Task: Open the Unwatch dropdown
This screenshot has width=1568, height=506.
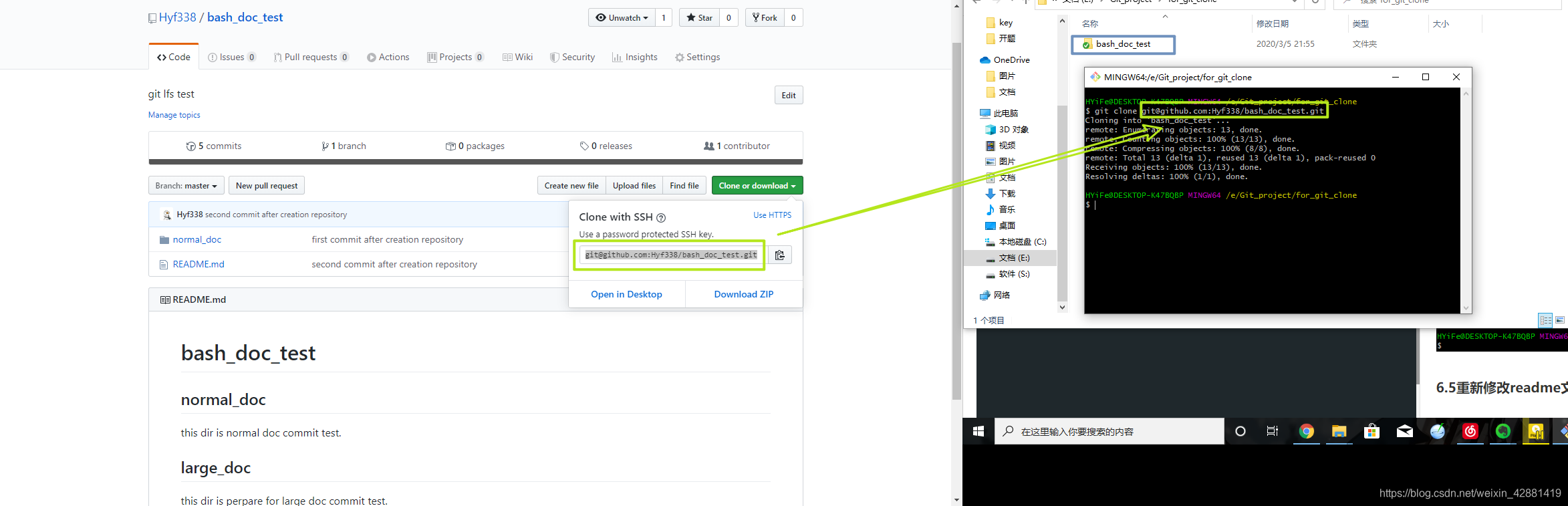Action: click(622, 18)
